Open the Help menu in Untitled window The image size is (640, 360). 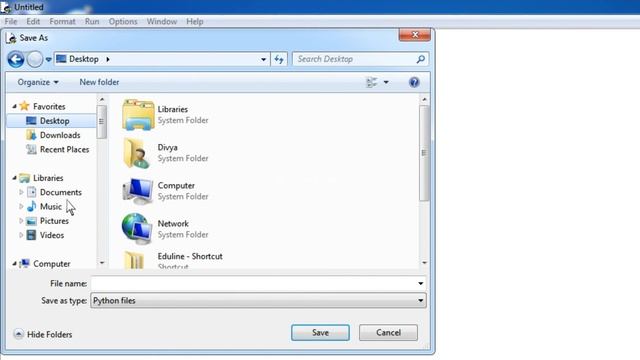[195, 22]
